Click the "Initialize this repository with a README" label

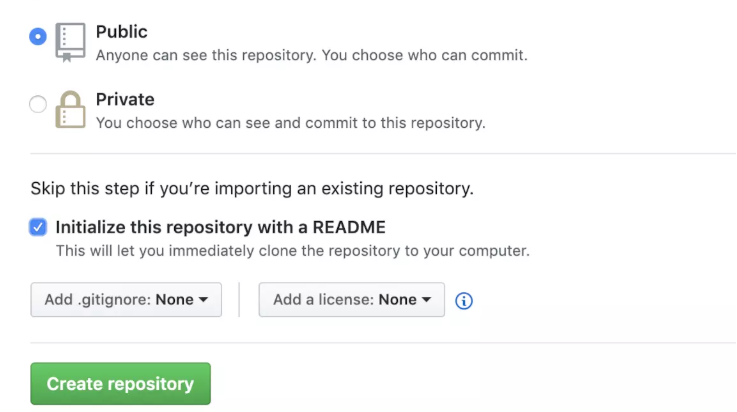point(220,227)
